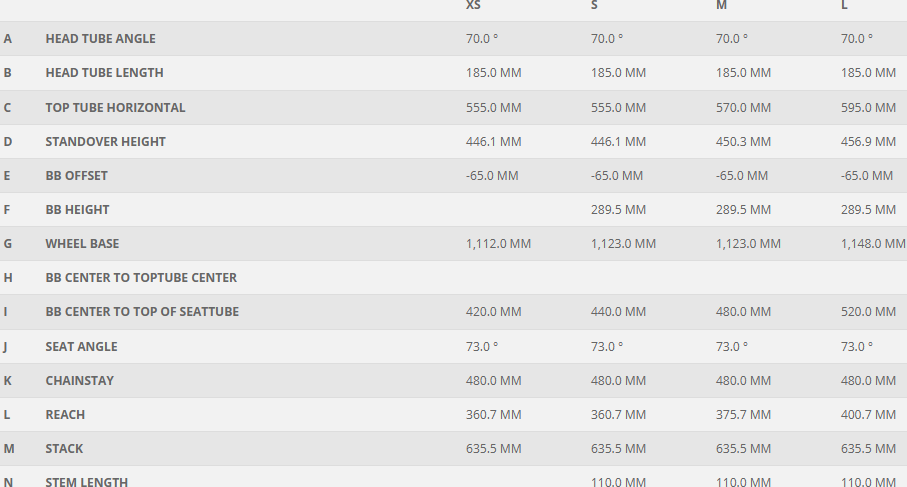The width and height of the screenshot is (907, 487).
Task: Select the CHAINSTAY row label
Action: 79,381
